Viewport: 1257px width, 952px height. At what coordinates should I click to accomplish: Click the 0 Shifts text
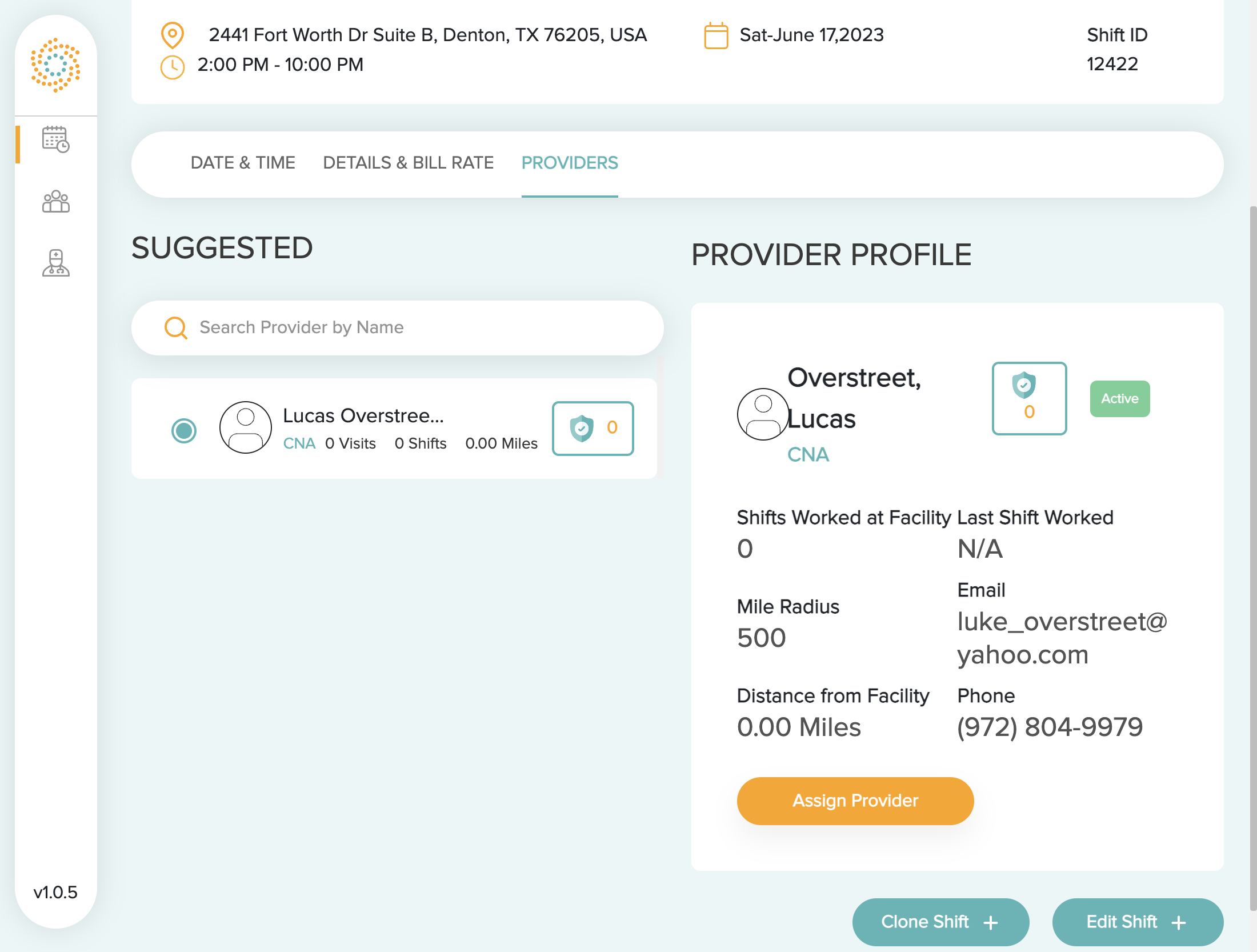coord(421,443)
